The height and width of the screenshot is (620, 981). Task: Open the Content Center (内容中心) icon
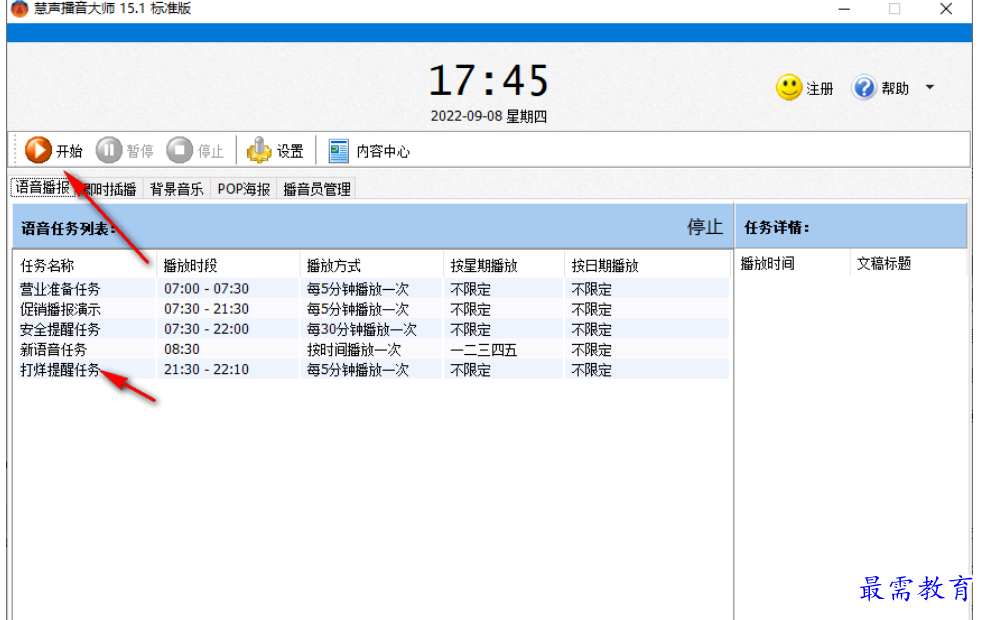click(337, 151)
